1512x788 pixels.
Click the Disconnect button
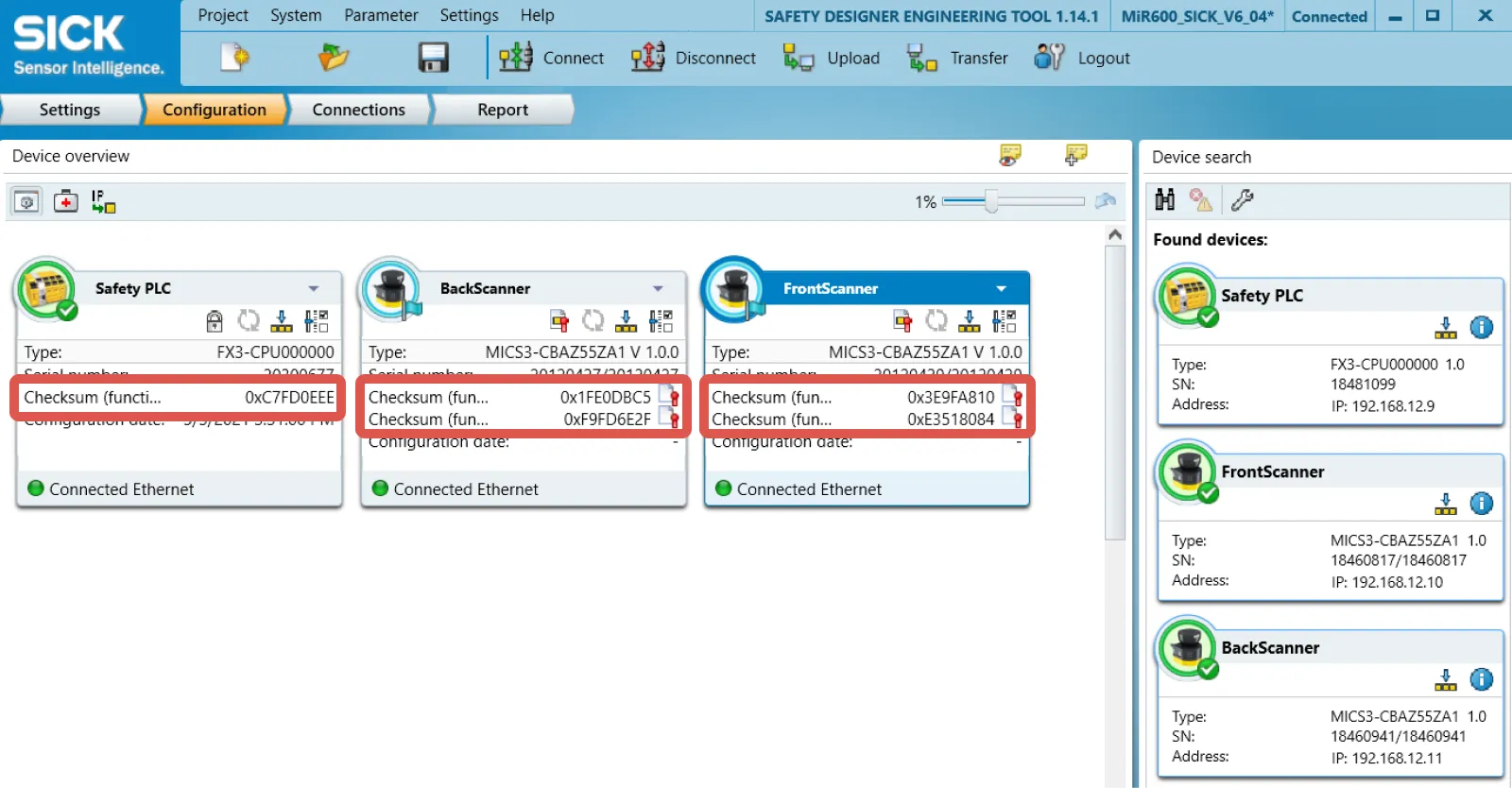(x=695, y=58)
